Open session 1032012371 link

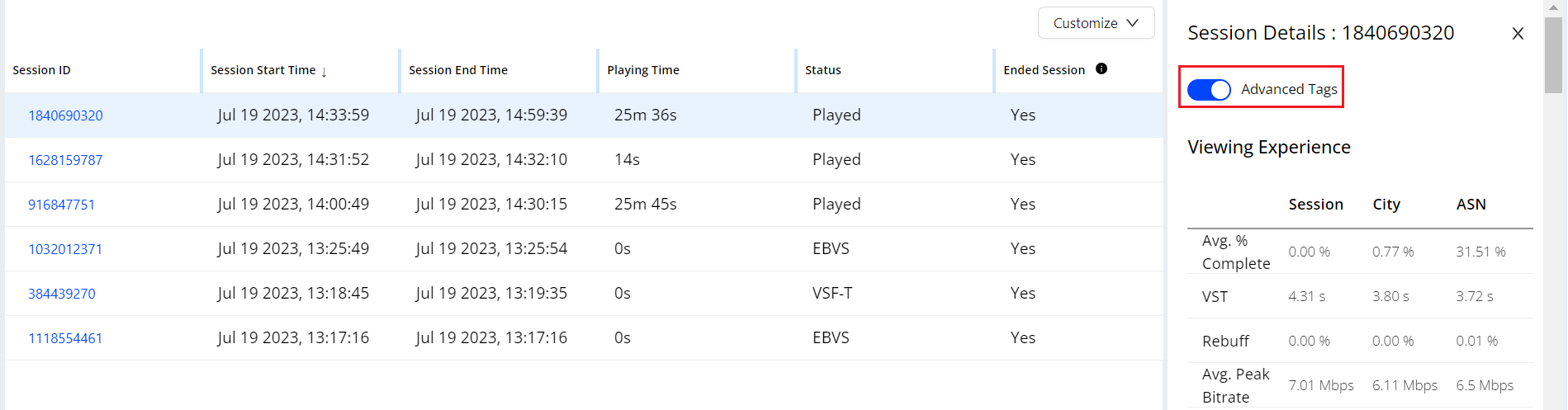click(65, 249)
